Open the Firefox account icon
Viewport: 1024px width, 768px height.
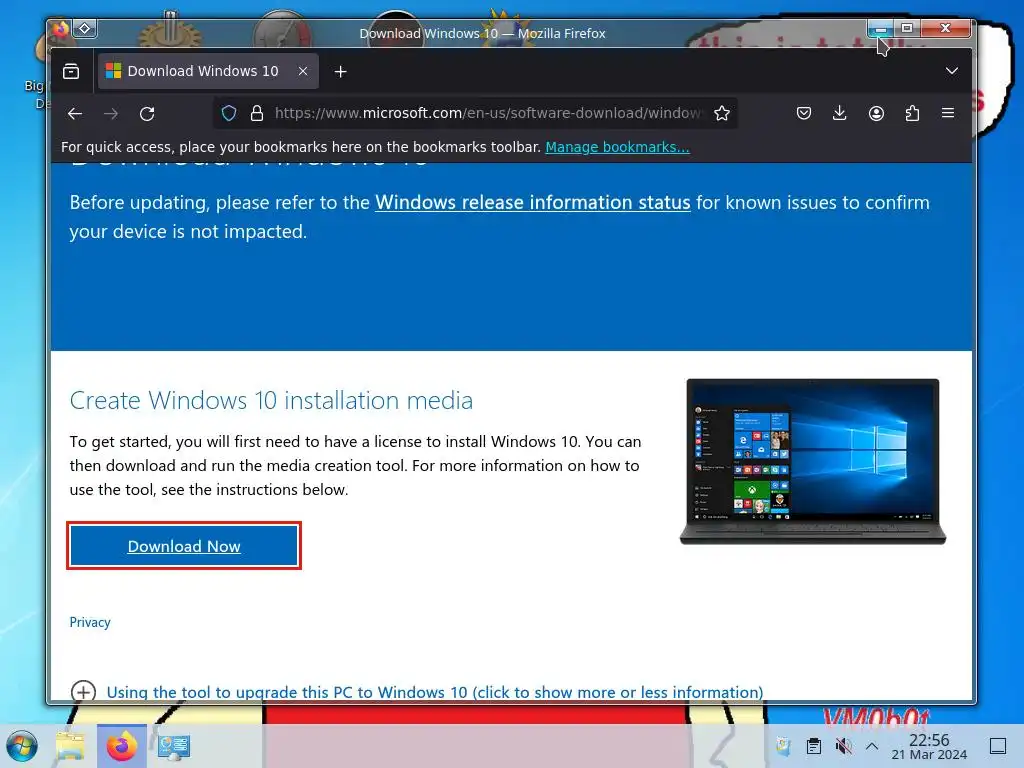tap(876, 113)
